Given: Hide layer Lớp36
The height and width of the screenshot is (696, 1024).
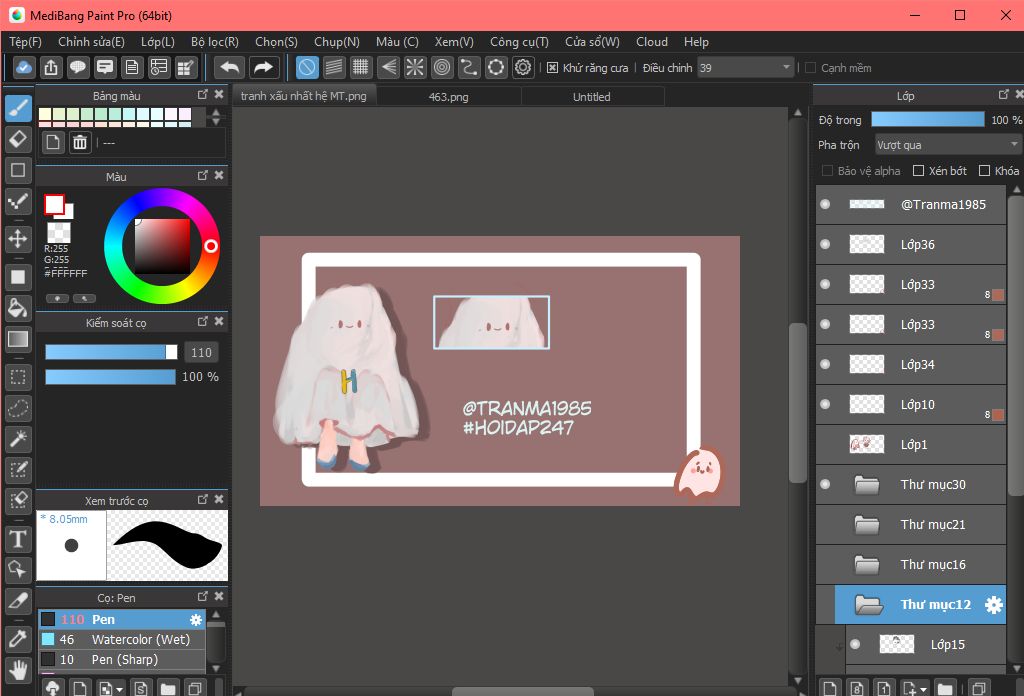Looking at the screenshot, I should coord(825,244).
